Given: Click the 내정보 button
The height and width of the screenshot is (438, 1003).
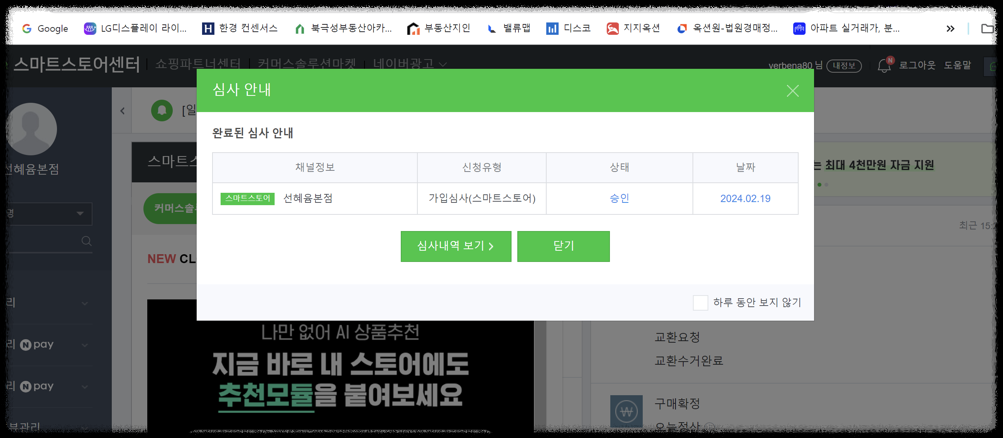Looking at the screenshot, I should pyautogui.click(x=844, y=65).
